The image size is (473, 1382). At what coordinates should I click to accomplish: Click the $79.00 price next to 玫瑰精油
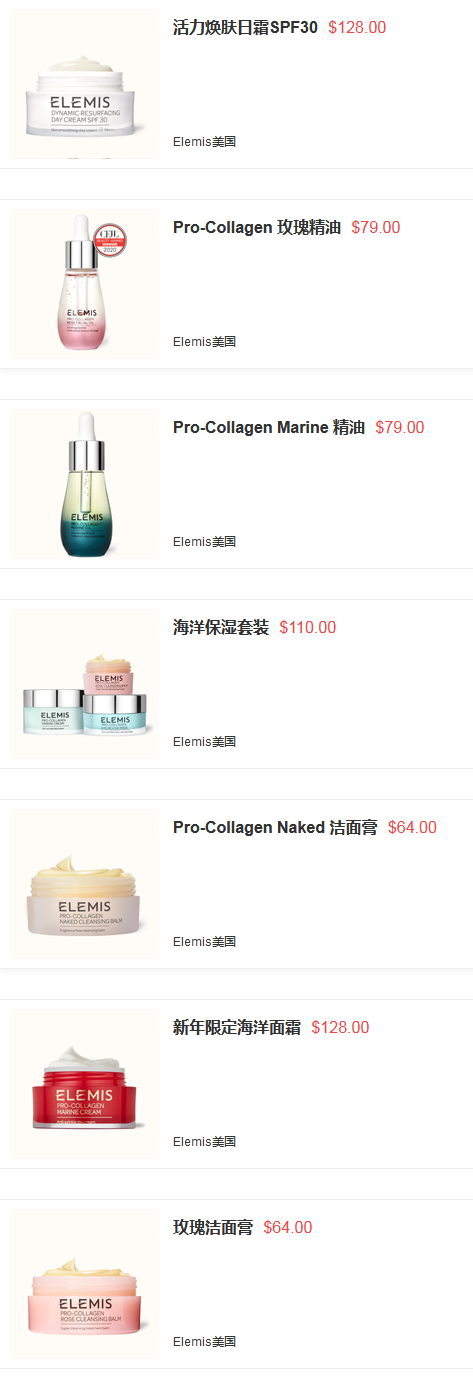tap(376, 228)
